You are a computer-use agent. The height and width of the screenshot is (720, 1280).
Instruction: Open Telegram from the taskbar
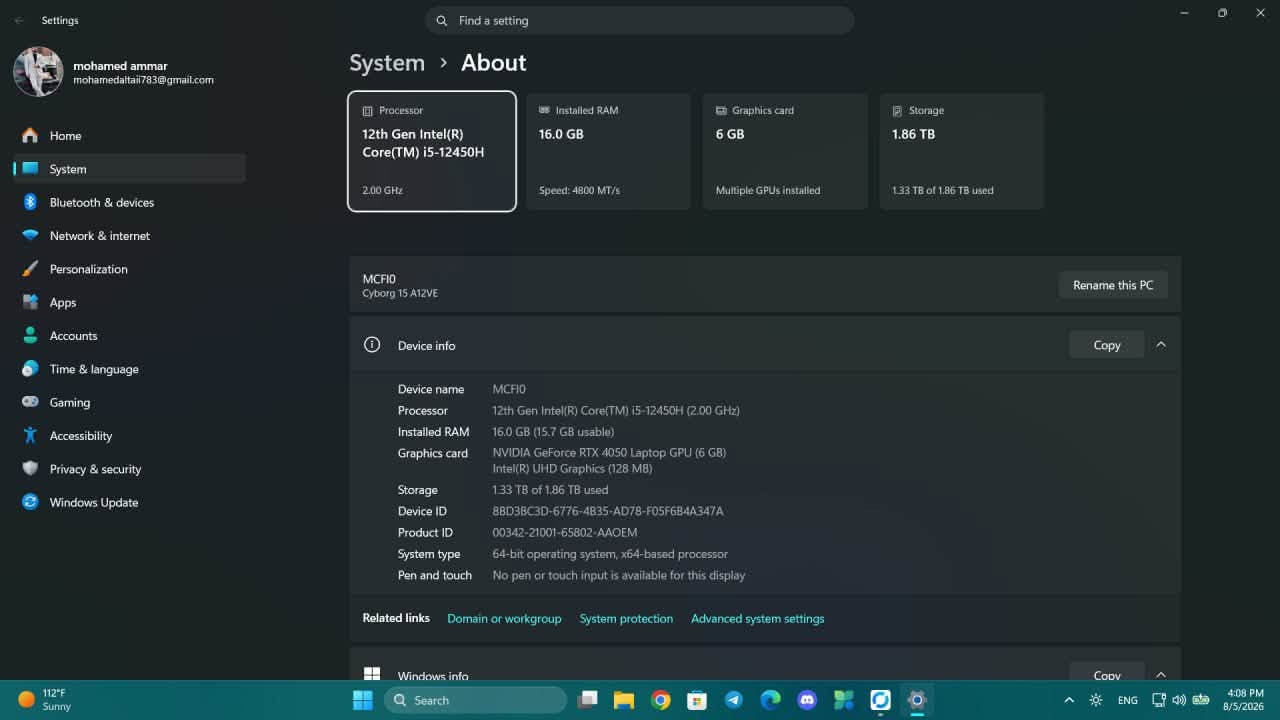tap(734, 700)
